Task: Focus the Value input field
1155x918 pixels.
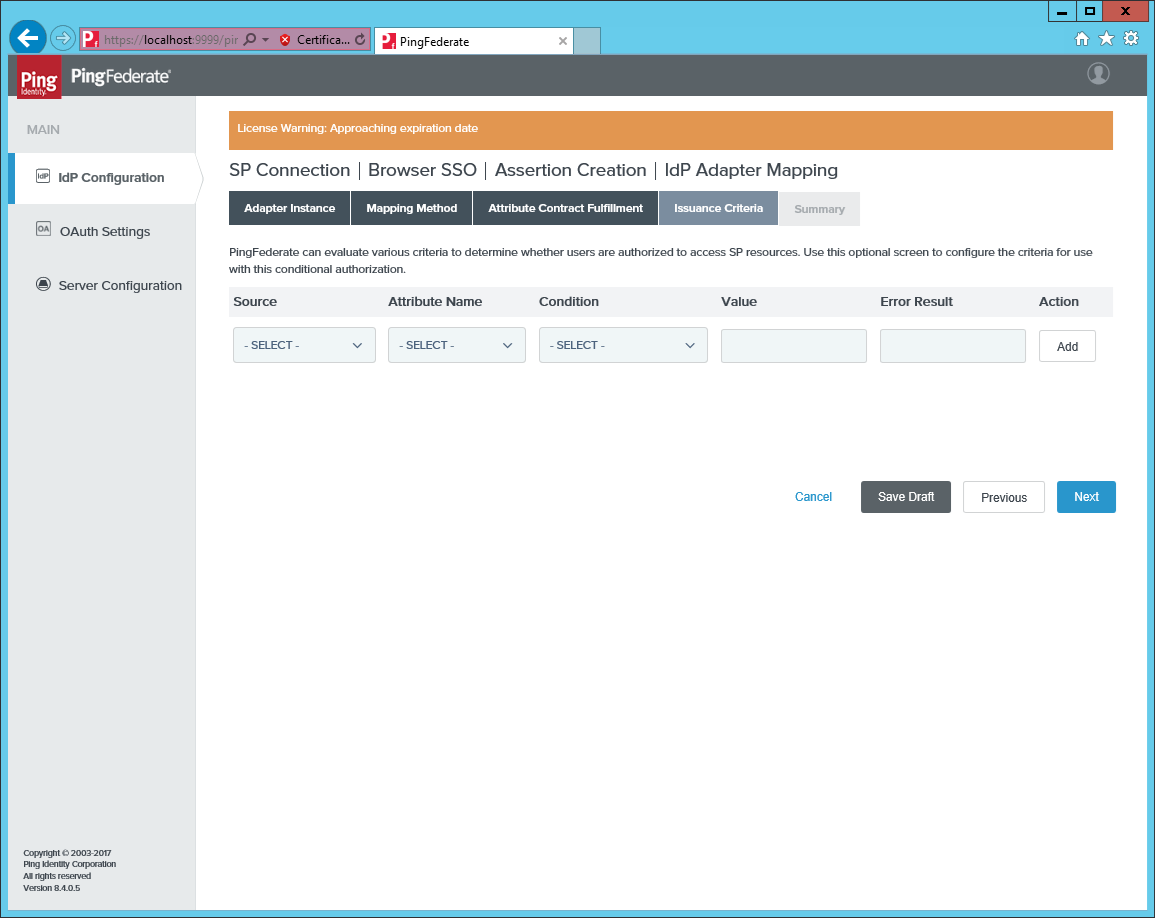Action: 793,346
